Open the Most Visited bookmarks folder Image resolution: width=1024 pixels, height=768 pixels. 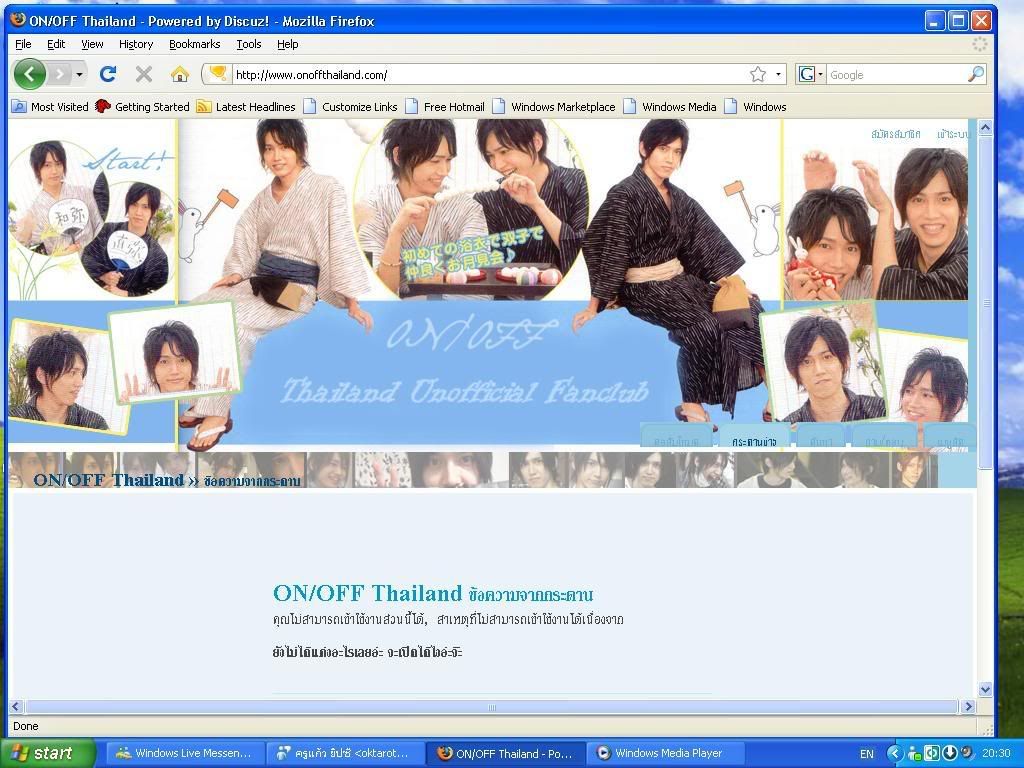tap(50, 106)
